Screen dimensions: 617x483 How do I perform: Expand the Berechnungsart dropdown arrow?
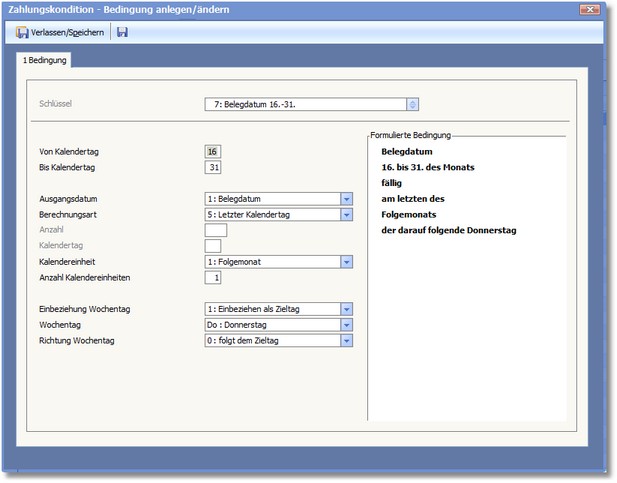[x=347, y=214]
